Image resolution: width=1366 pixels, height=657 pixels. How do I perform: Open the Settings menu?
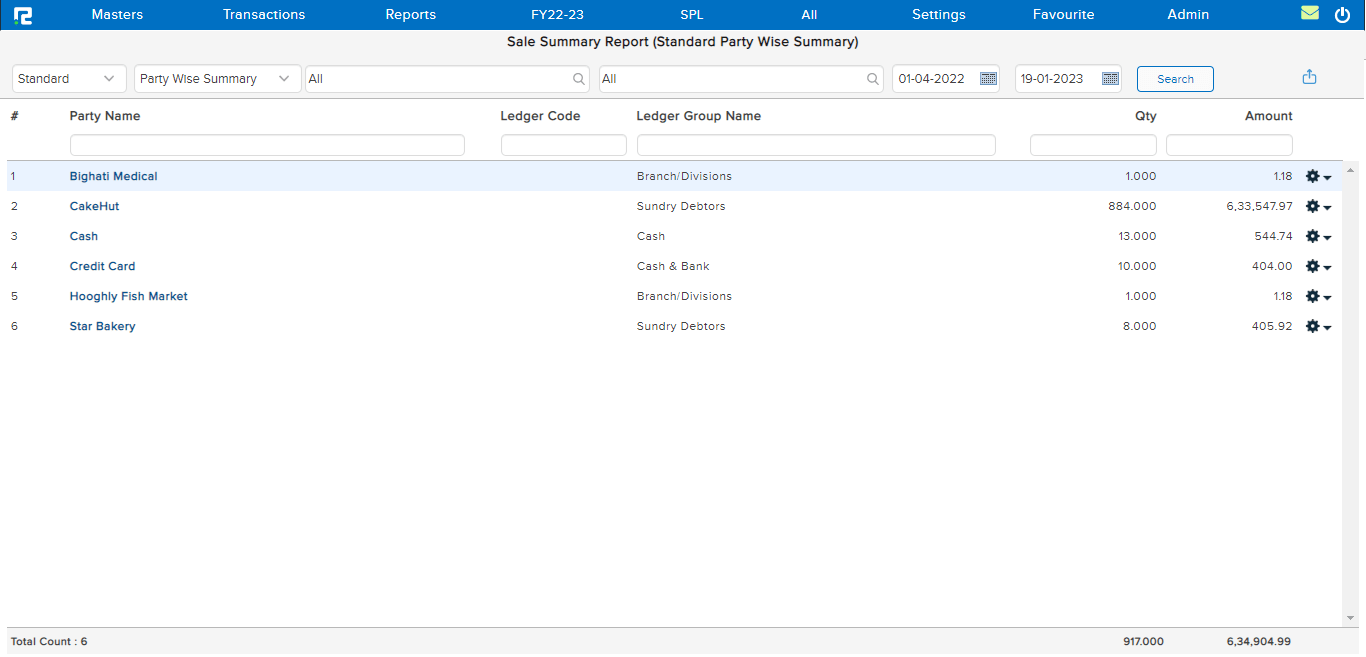coord(938,15)
